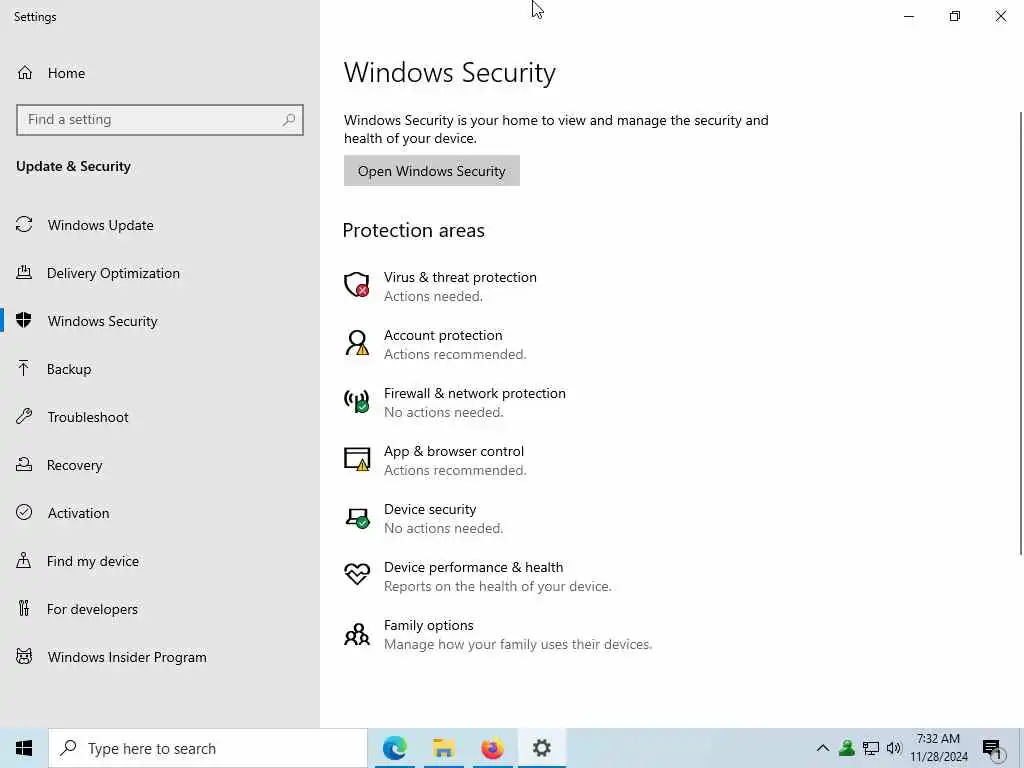Open Account protection link
This screenshot has height=768, width=1024.
tap(443, 335)
